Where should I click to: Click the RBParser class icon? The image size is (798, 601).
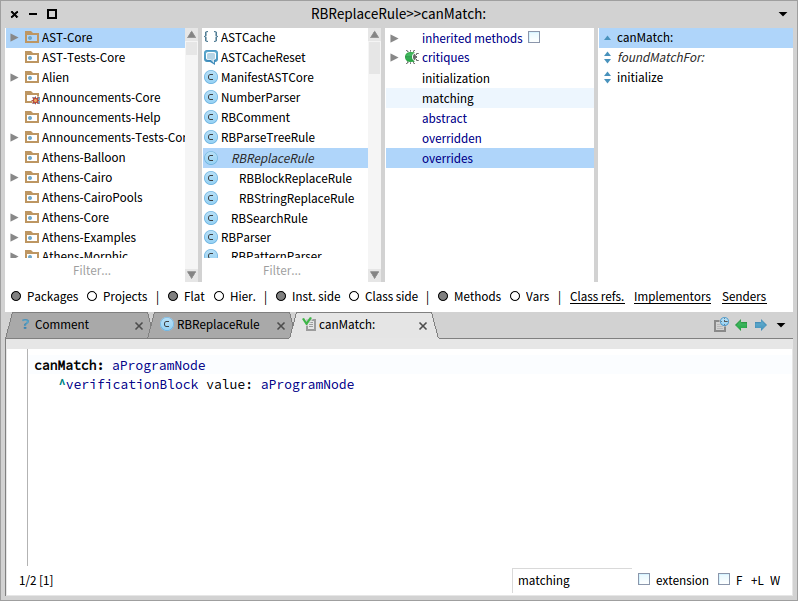click(211, 237)
